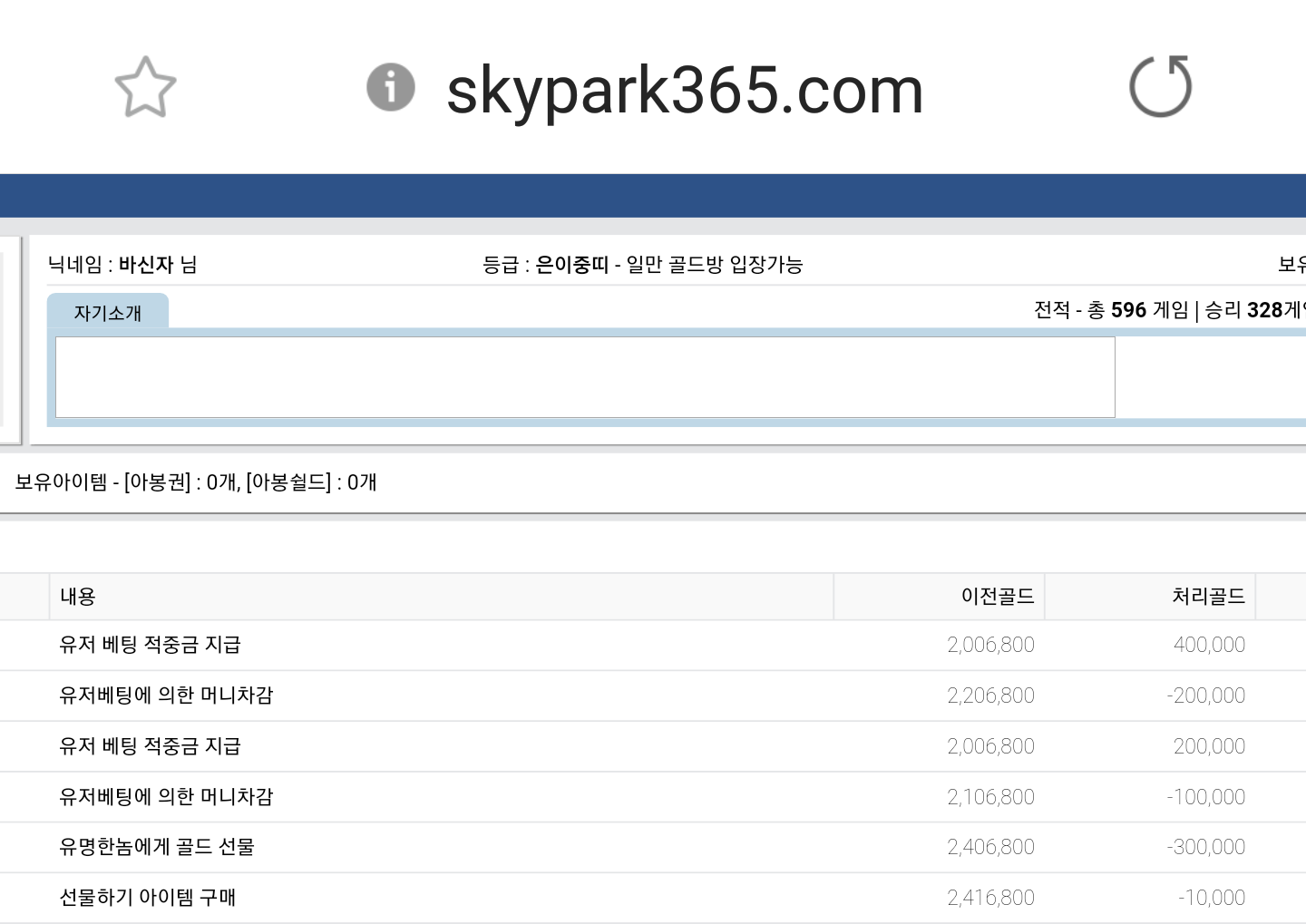Click the 400,000 processed gold value
Viewport: 1306px width, 924px height.
tap(1208, 645)
